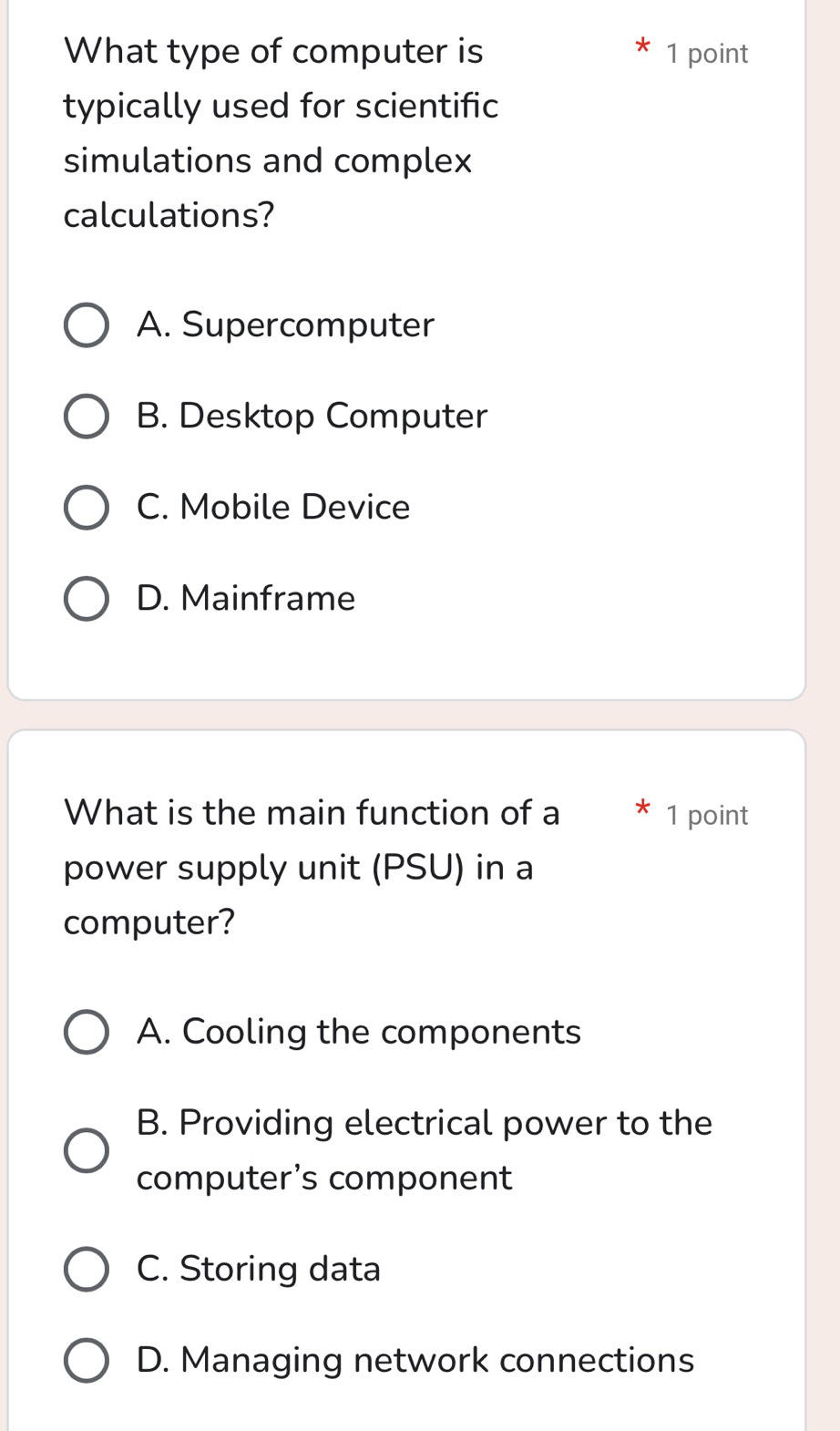
Task: Select the Supercomputer radio button
Action: tap(87, 325)
